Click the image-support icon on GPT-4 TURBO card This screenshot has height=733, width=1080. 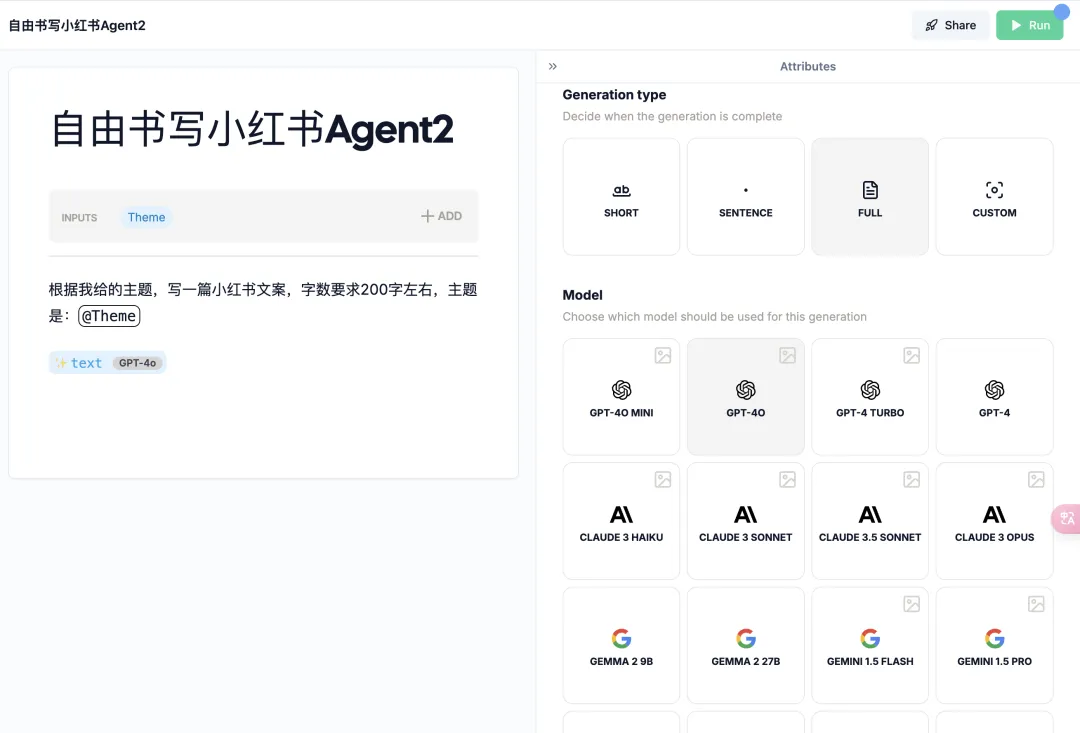coord(912,355)
